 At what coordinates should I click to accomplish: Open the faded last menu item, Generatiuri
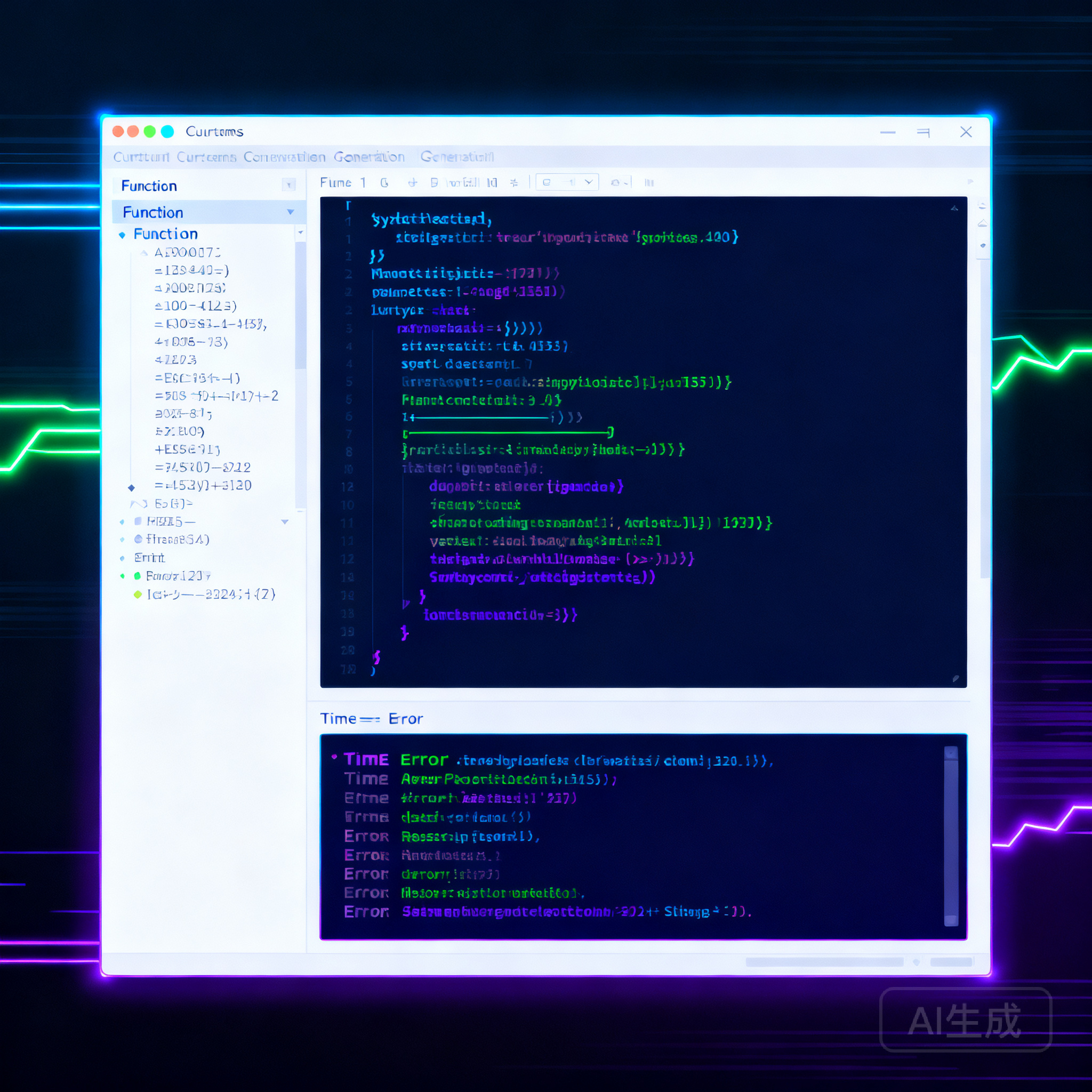[x=457, y=157]
